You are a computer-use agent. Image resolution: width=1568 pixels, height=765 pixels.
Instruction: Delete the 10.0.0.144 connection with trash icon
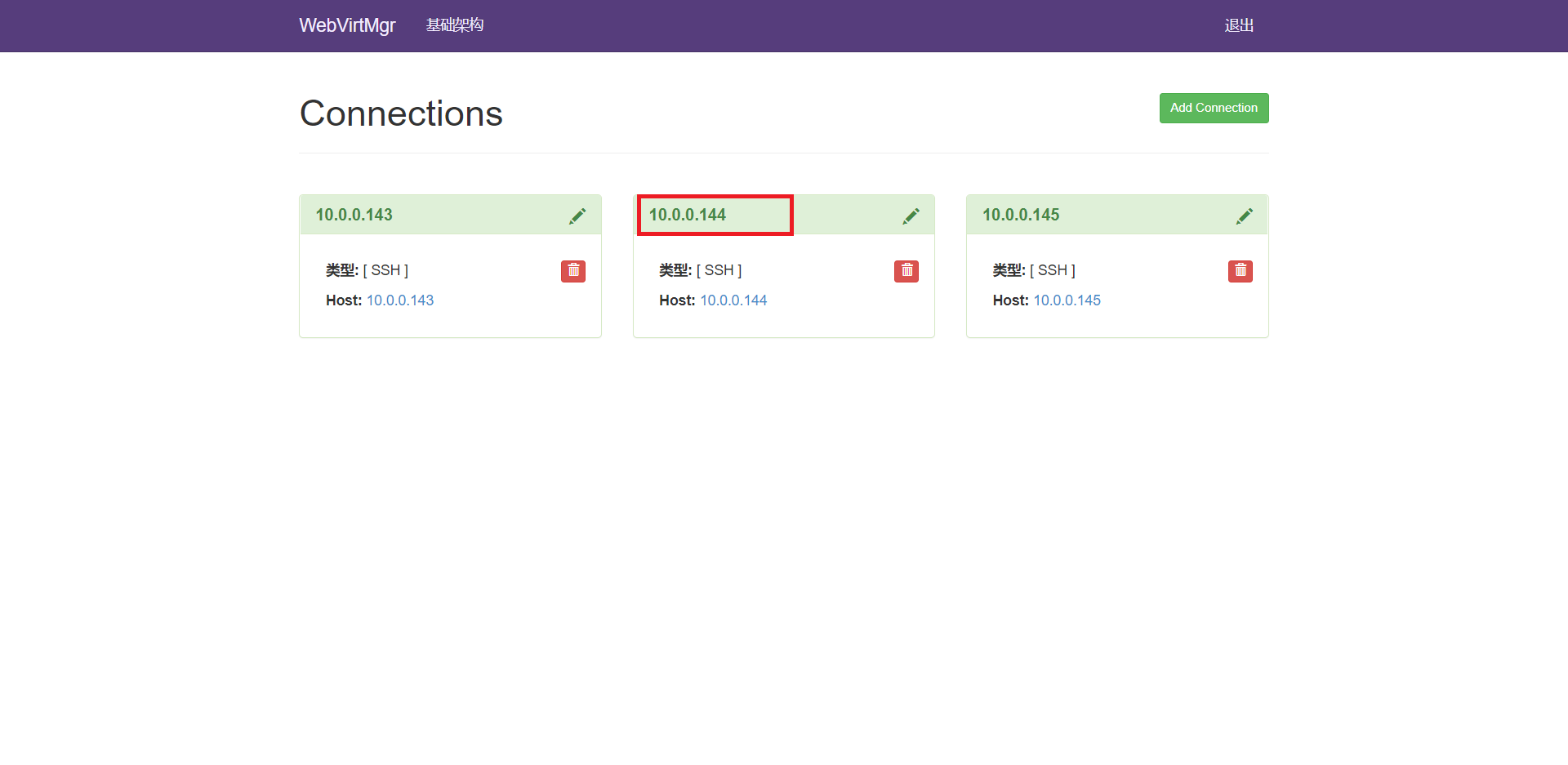[x=906, y=271]
